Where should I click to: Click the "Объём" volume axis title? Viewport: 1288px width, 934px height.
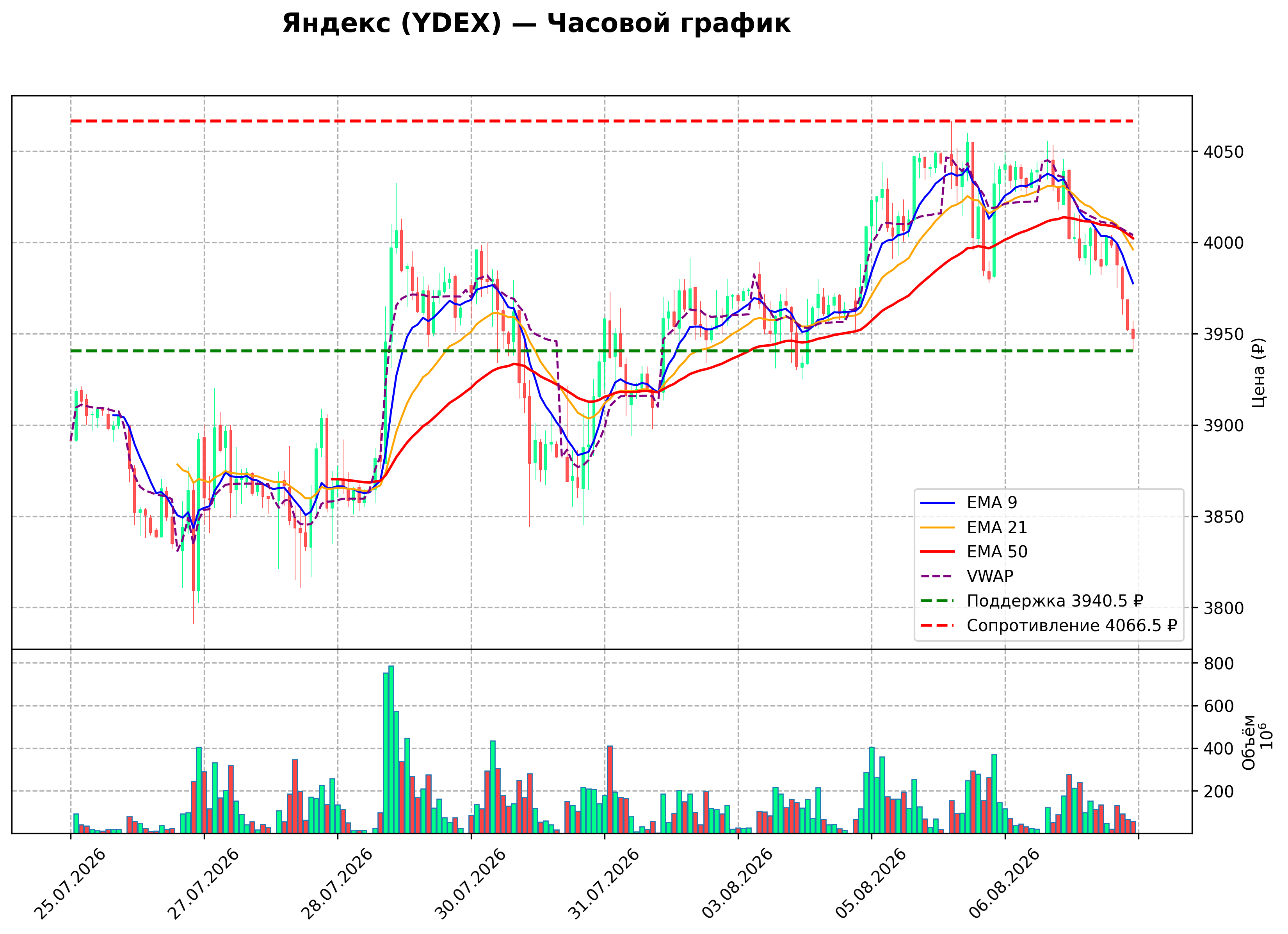1249,742
